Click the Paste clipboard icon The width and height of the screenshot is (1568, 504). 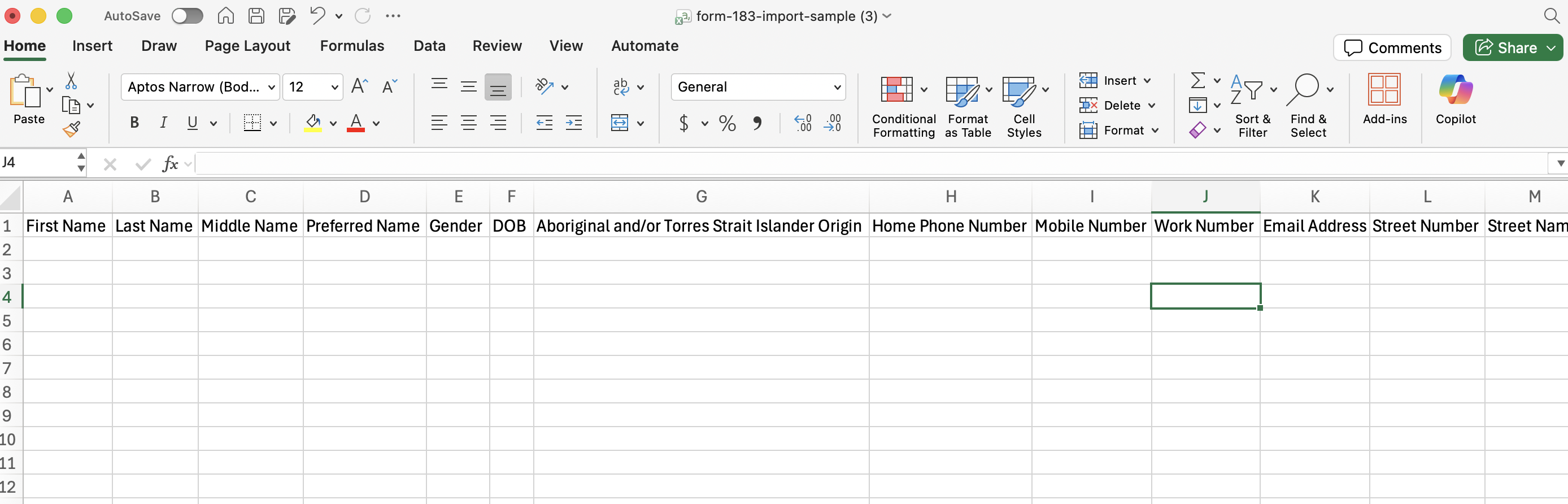[25, 92]
